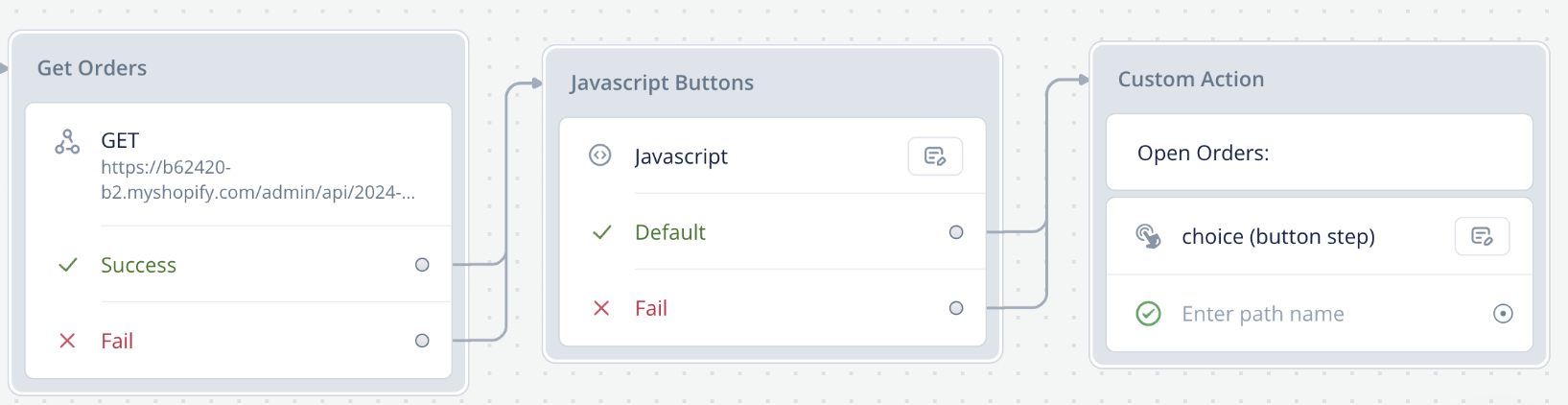1568x405 pixels.
Task: Click the Enter path name output port
Action: click(x=1503, y=314)
